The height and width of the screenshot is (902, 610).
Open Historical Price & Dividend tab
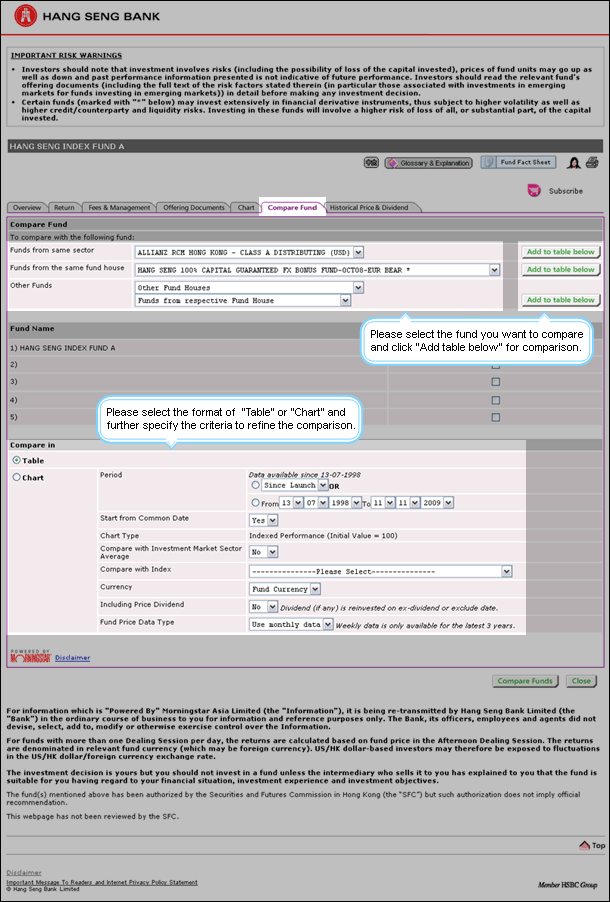click(369, 208)
